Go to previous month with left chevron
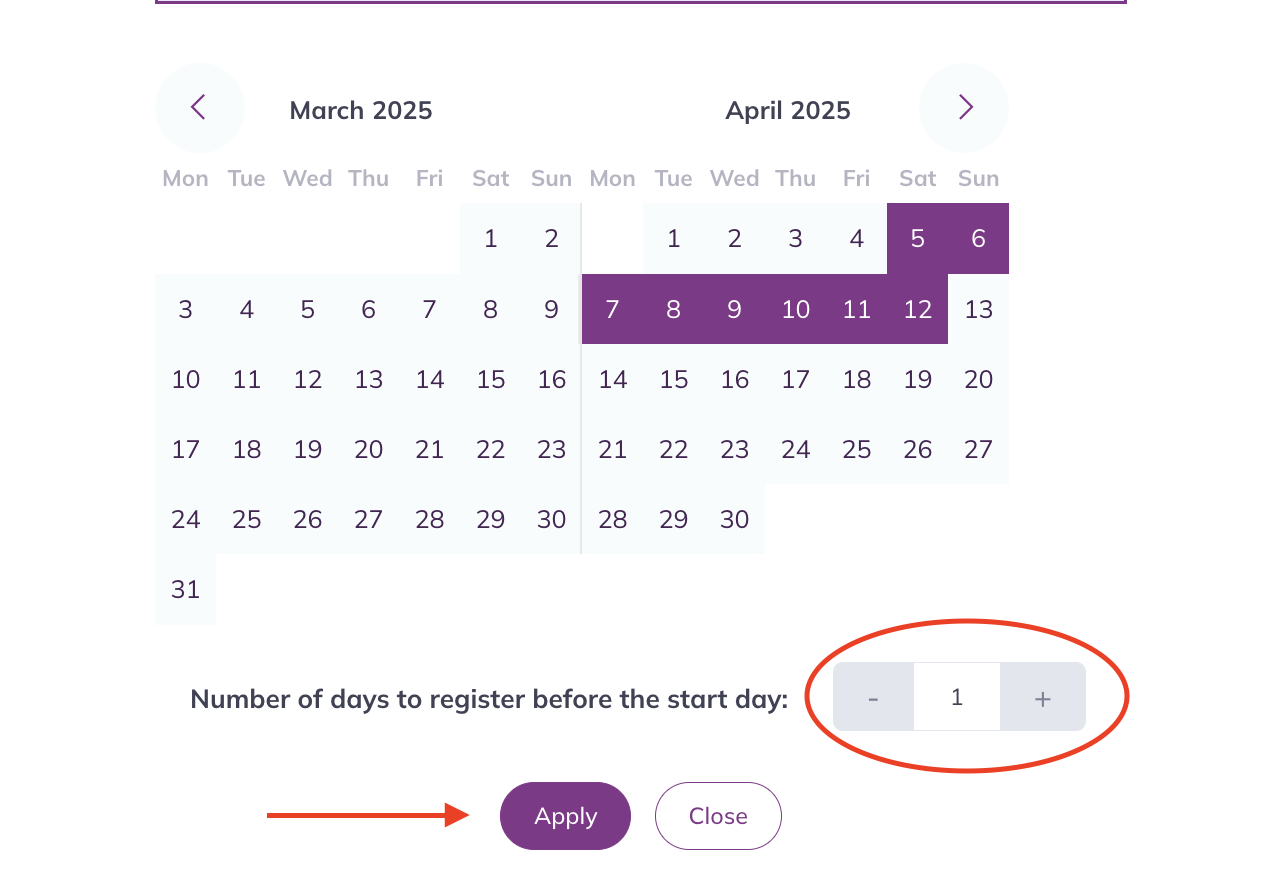Screen dimensions: 1270x890 pyautogui.click(x=199, y=108)
